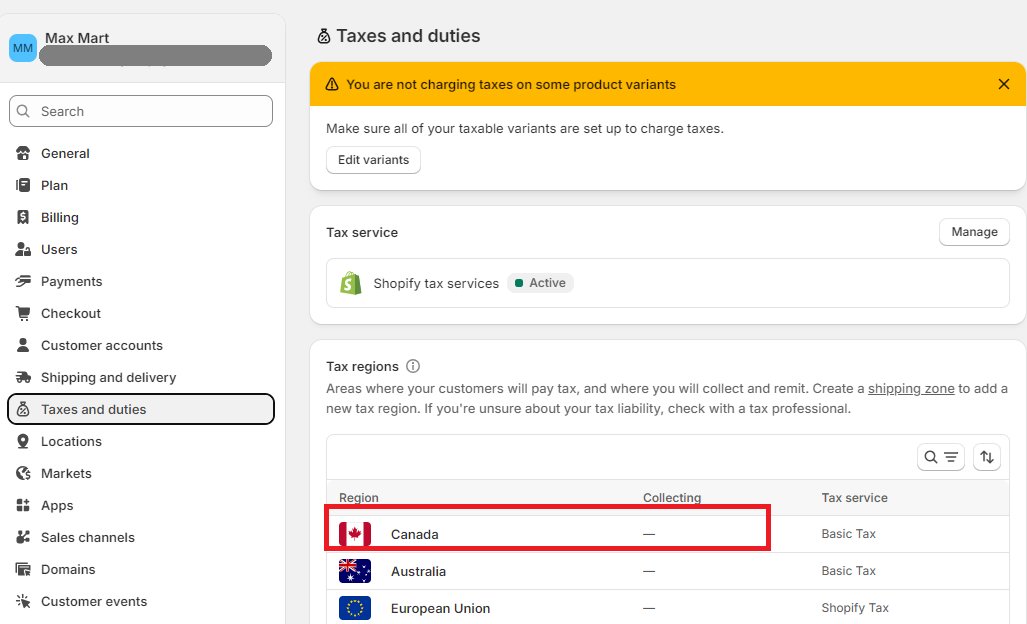Click the Shopify tax services bag icon
1027x624 pixels.
(x=351, y=283)
